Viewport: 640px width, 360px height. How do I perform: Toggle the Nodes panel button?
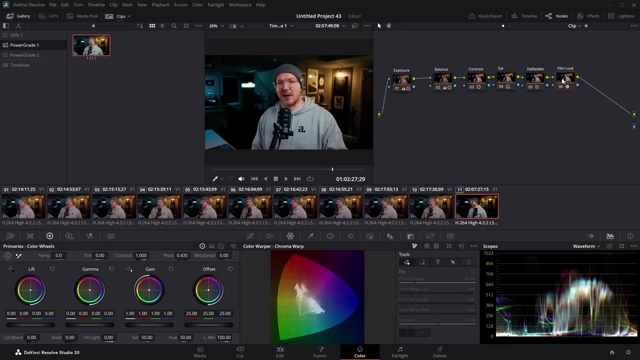557,16
